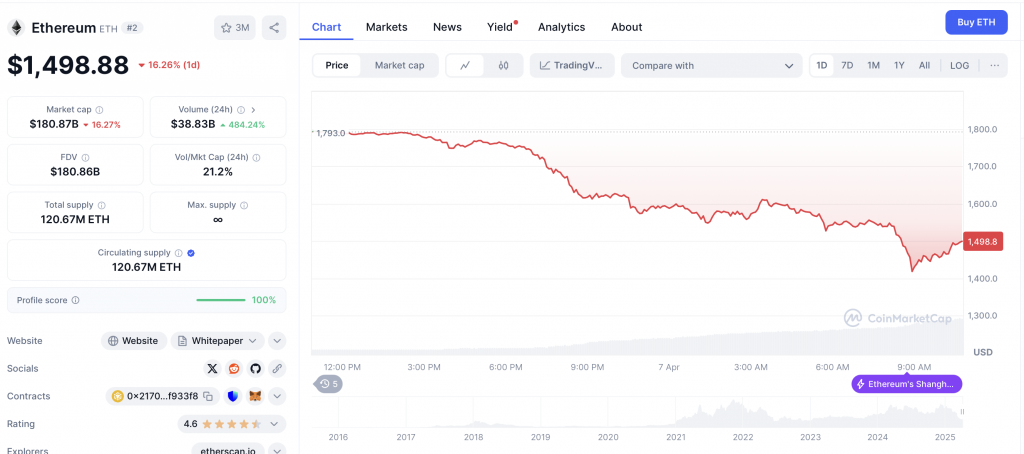Screen dimensions: 1024x454
Task: Open the Profile score info icon
Action: (76, 300)
